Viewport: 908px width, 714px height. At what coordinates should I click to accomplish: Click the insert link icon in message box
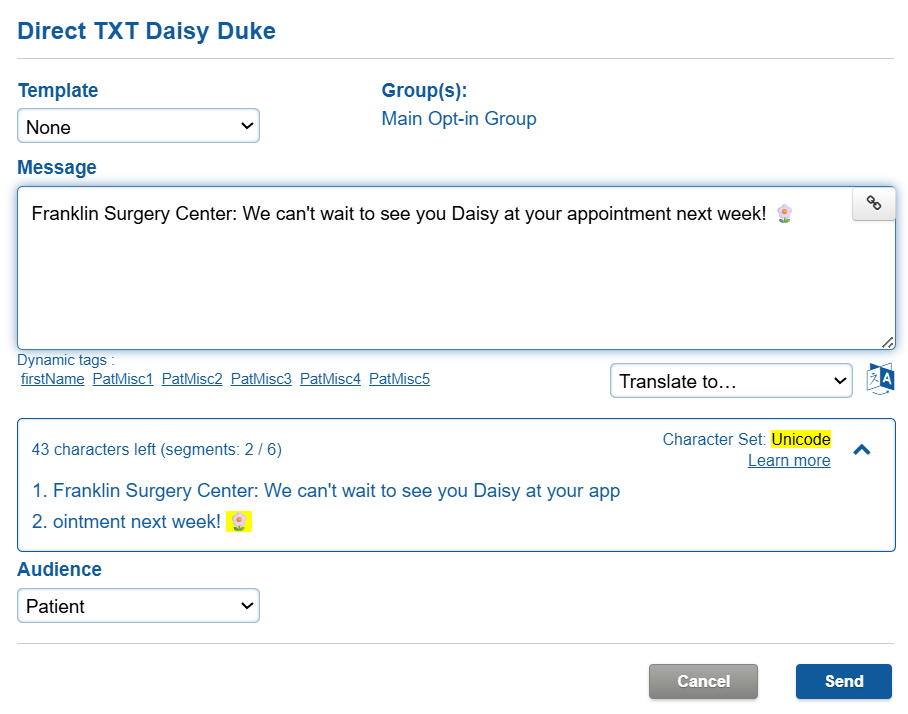click(x=873, y=204)
